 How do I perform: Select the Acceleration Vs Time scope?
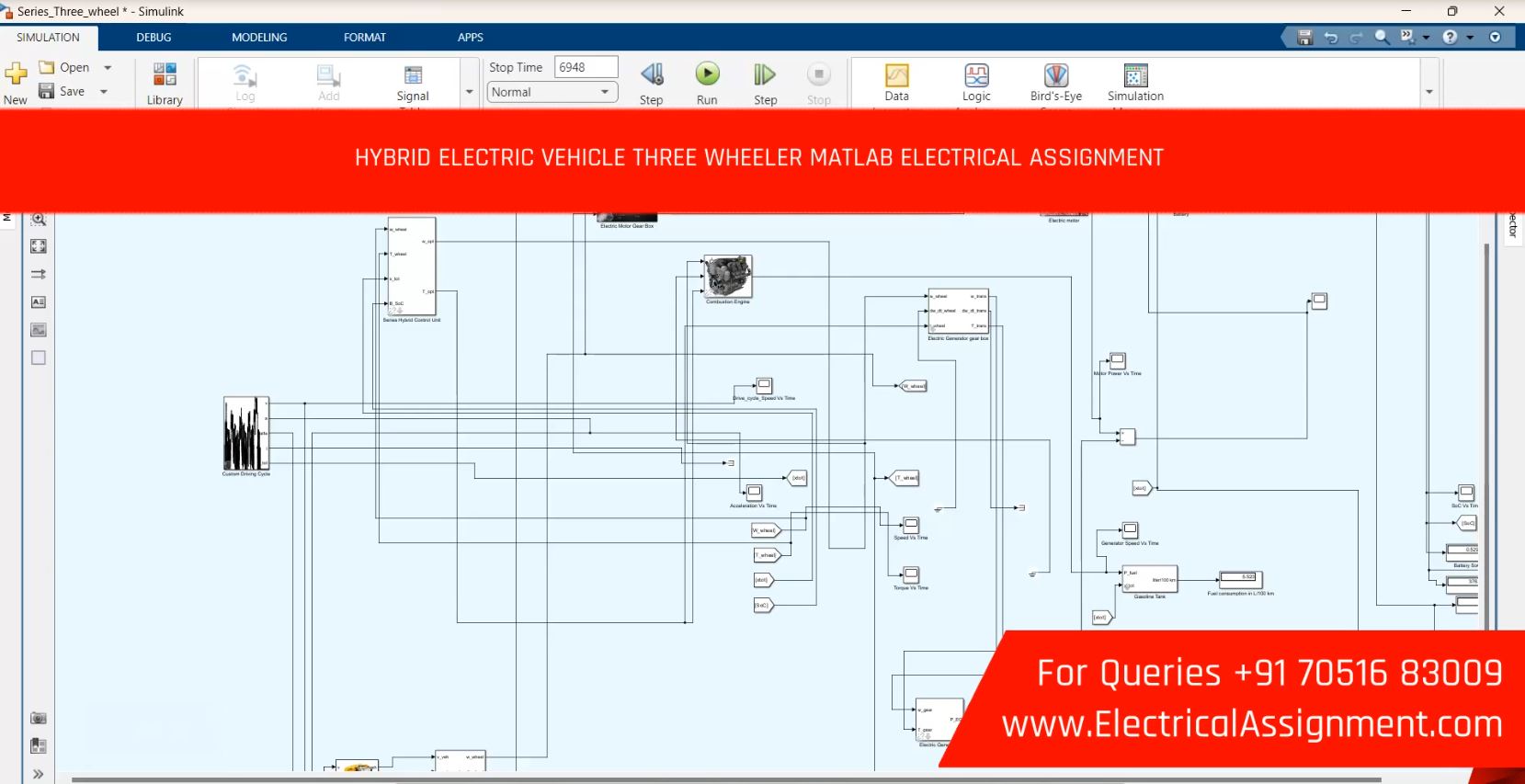pyautogui.click(x=754, y=493)
